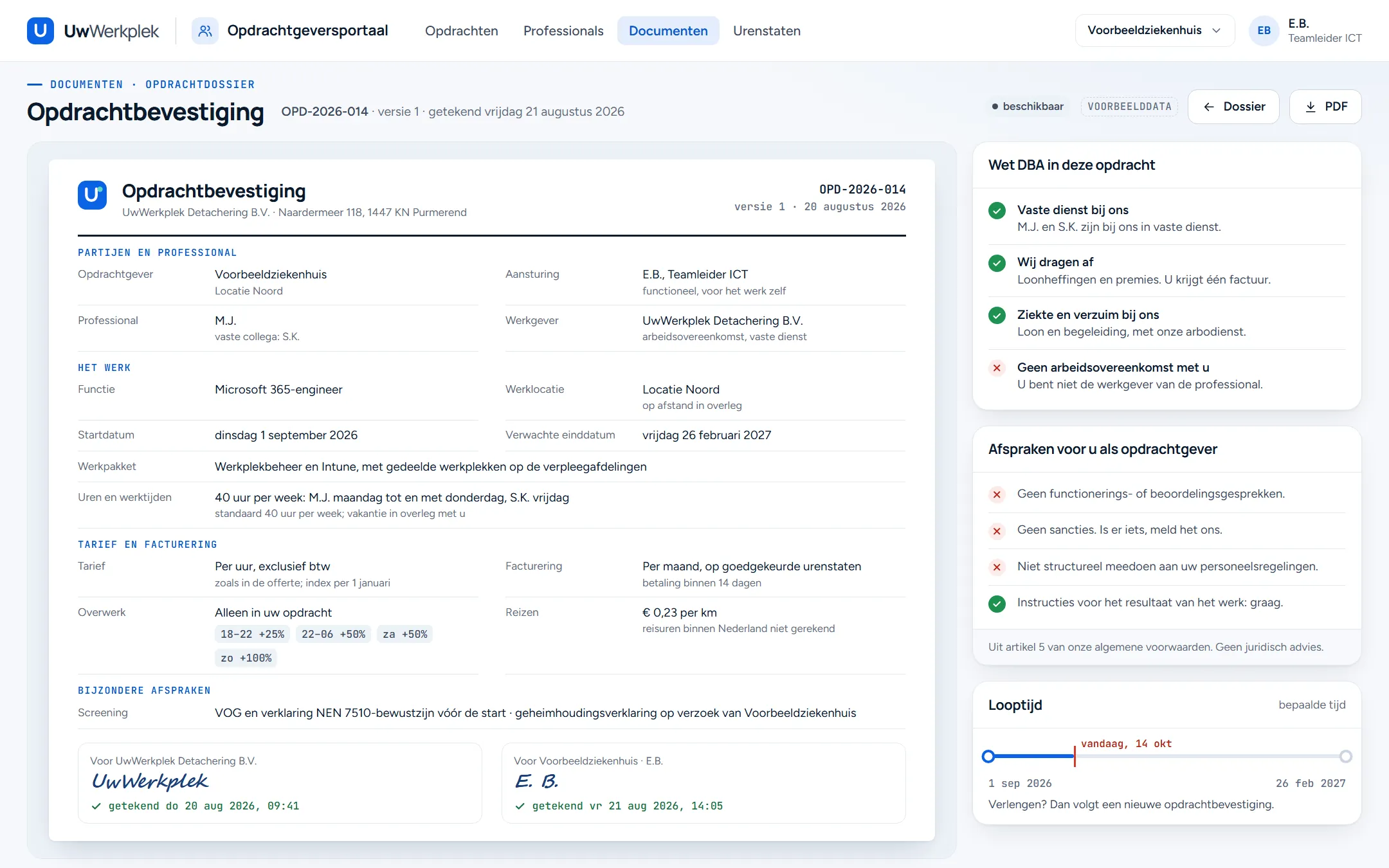Click 'Microsoft 365-engineer' function value

click(278, 390)
